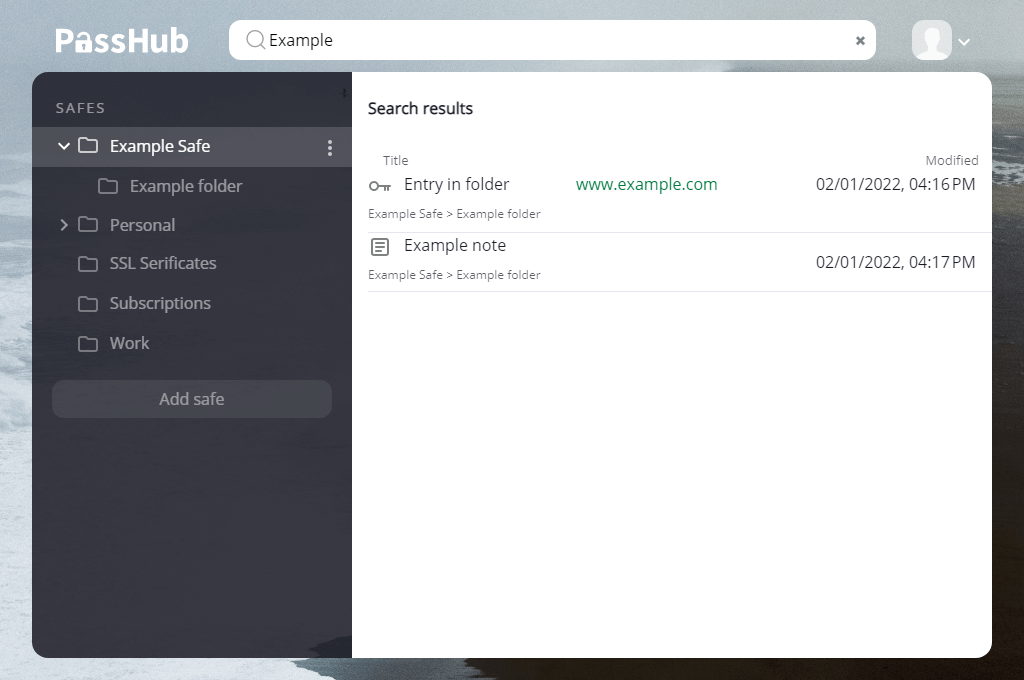Click the SSL Serificates folder icon

88,264
